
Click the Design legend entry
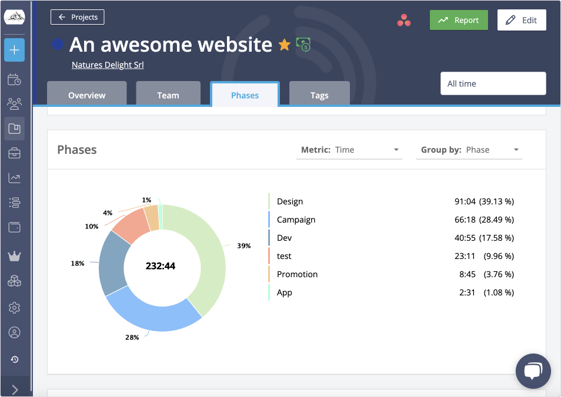pos(290,201)
